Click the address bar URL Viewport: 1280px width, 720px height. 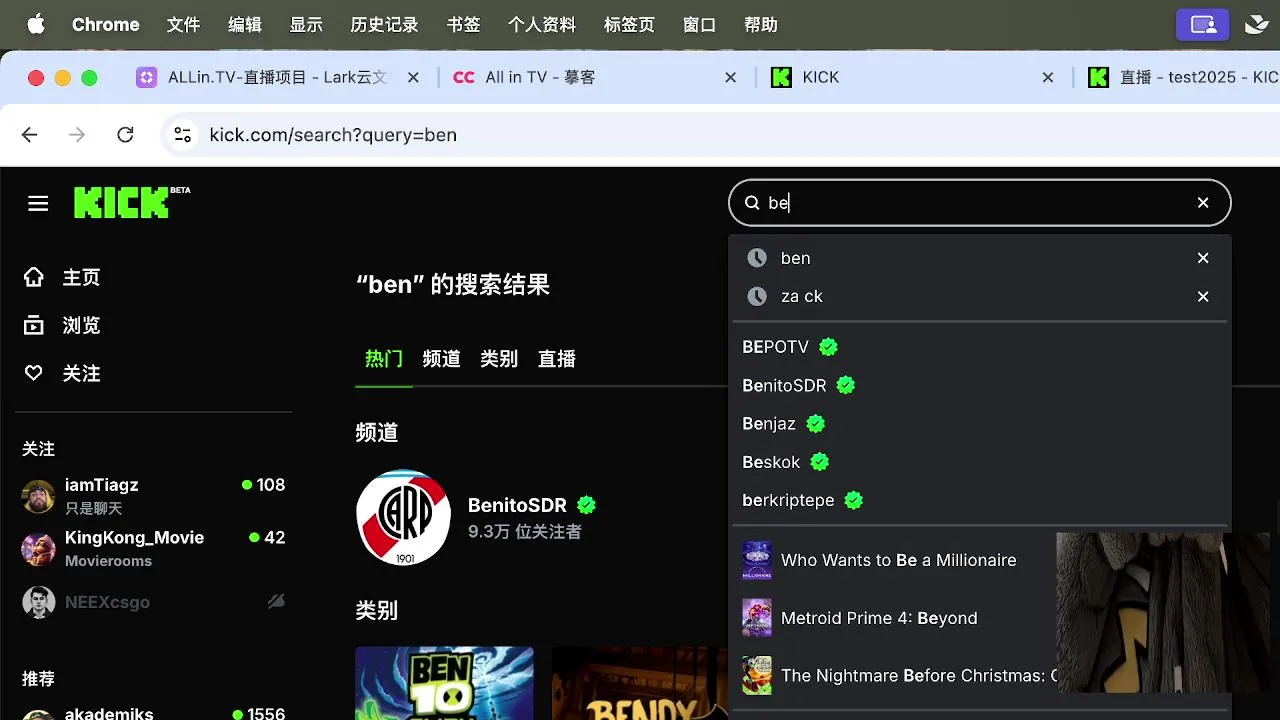(333, 135)
